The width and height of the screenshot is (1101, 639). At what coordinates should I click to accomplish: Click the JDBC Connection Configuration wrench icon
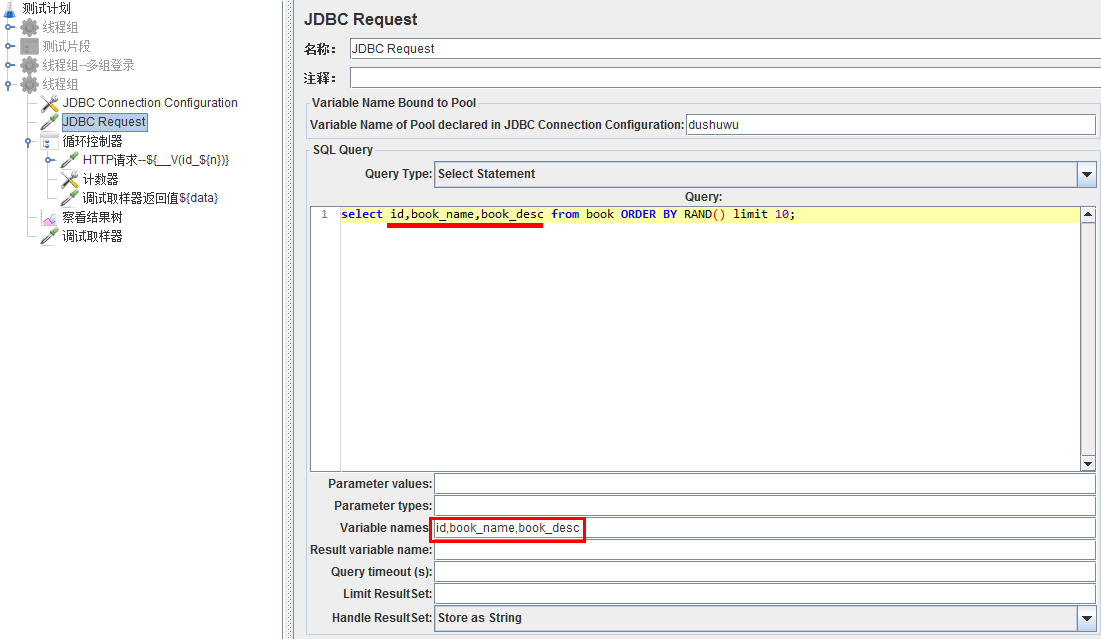click(x=49, y=103)
